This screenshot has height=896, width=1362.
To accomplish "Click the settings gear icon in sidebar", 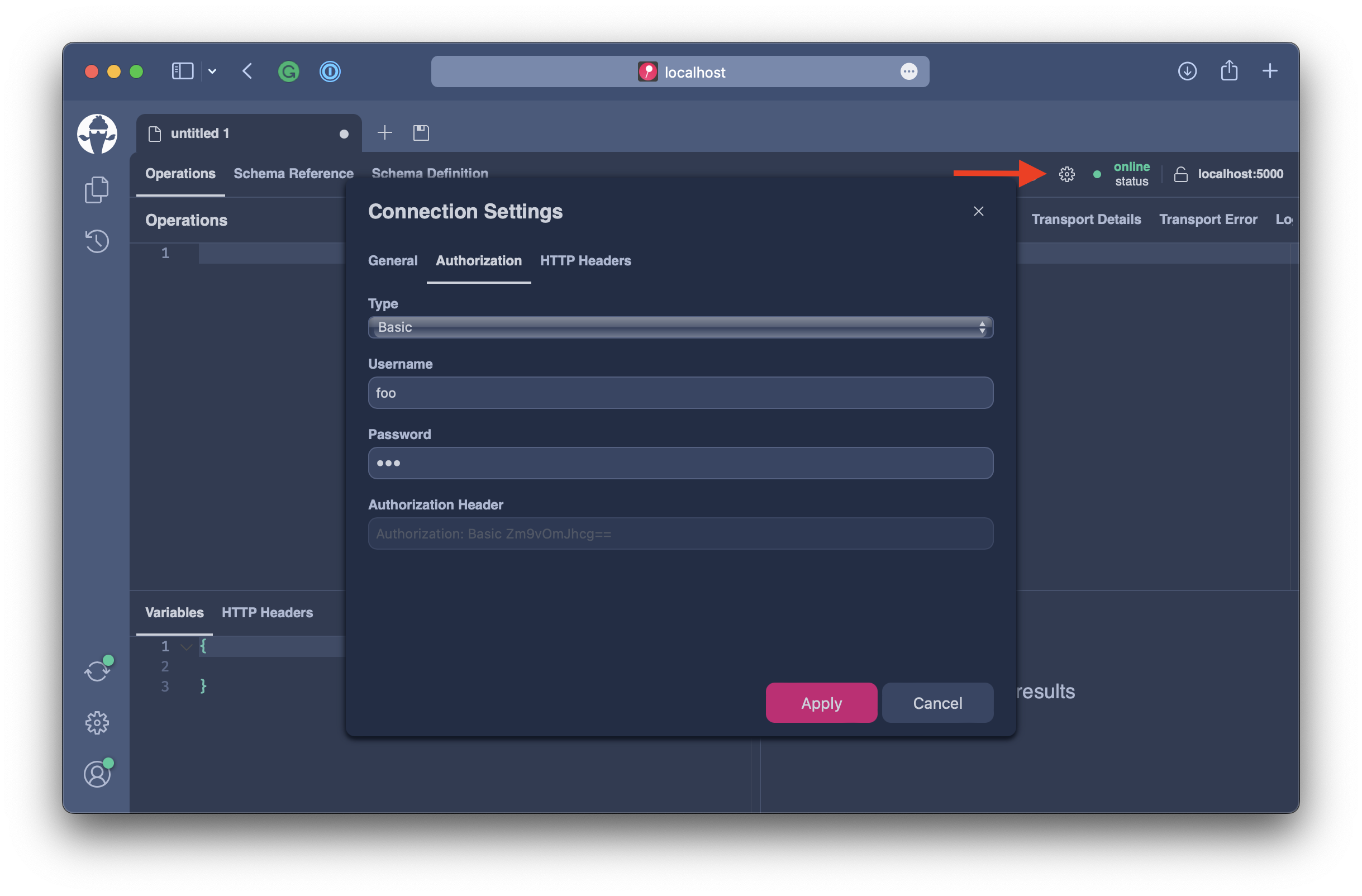I will tap(98, 722).
